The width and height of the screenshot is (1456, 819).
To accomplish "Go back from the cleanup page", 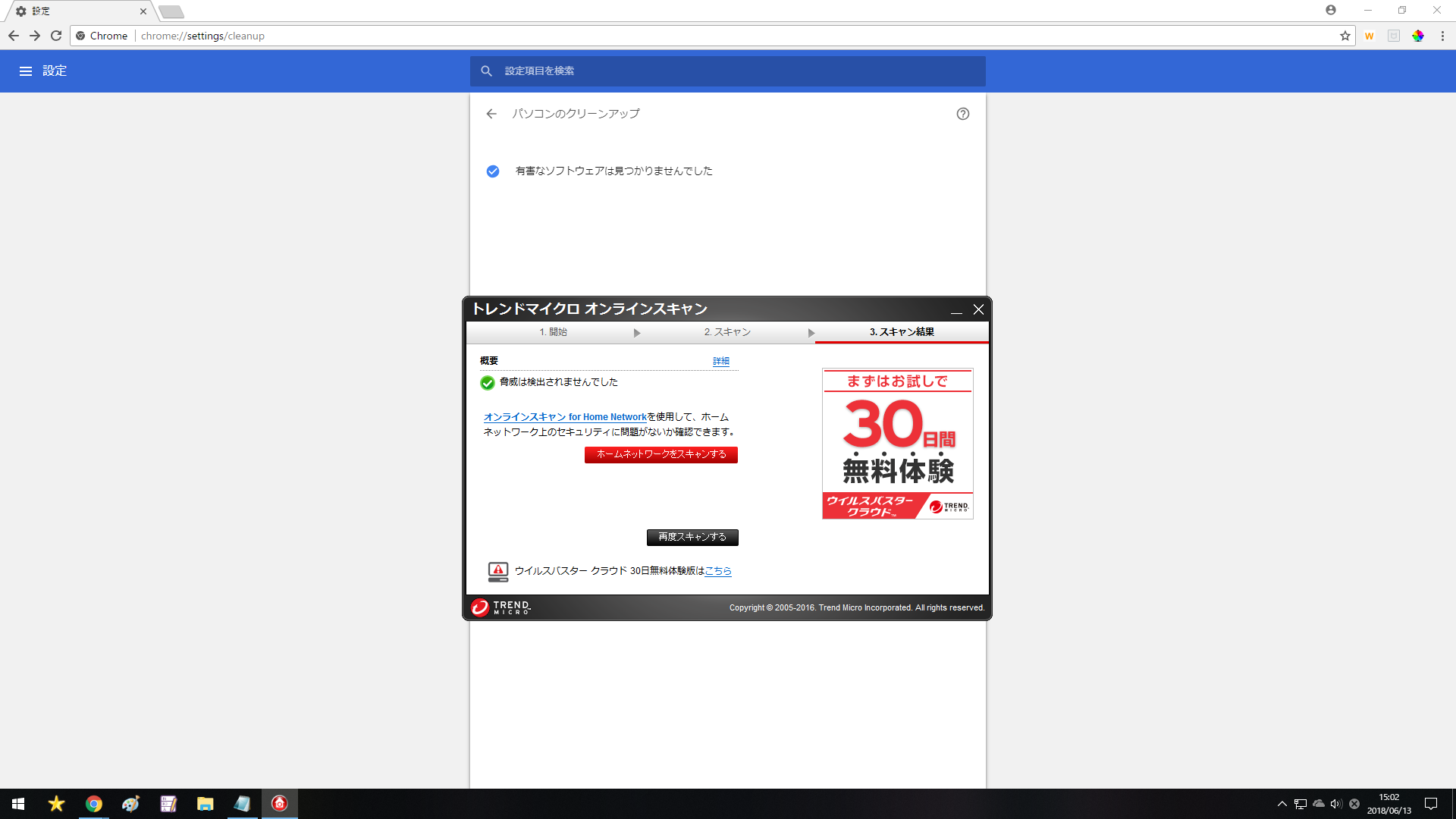I will pyautogui.click(x=491, y=114).
